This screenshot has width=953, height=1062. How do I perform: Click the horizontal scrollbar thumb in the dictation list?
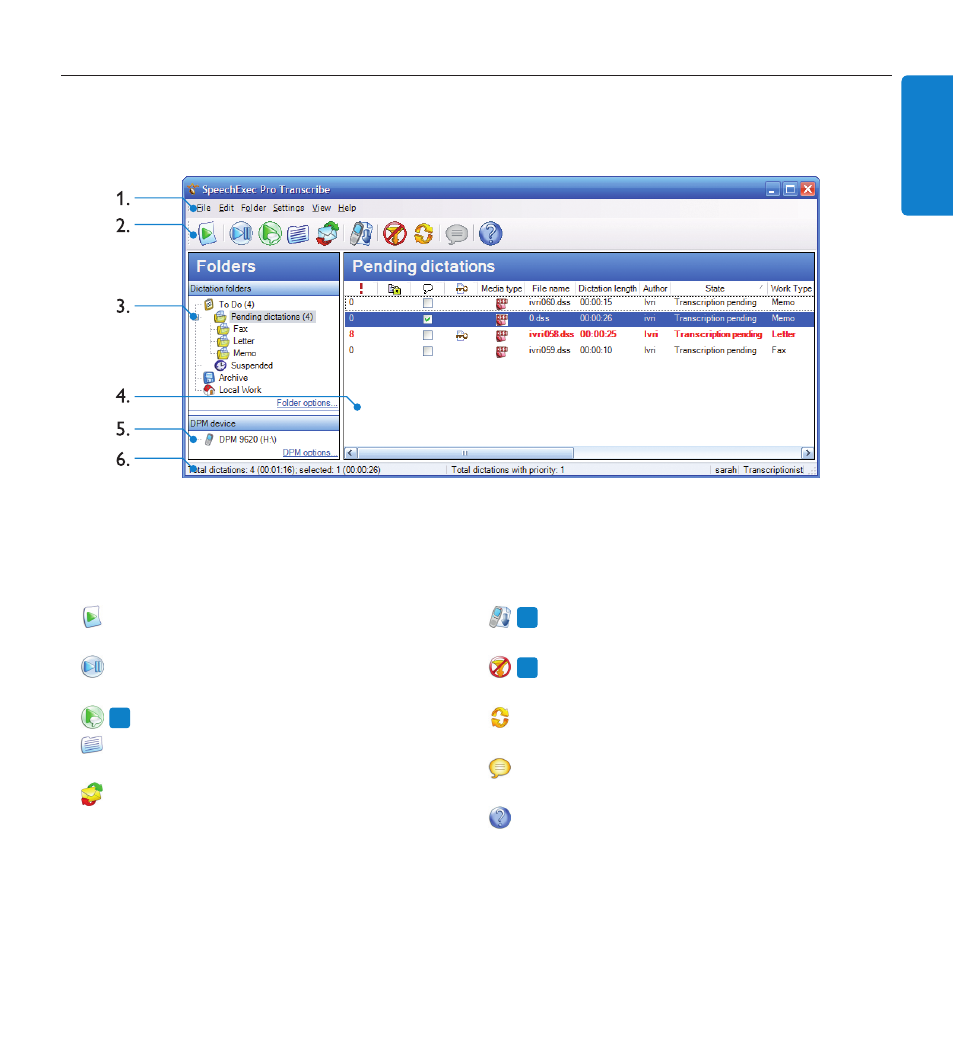coord(465,453)
